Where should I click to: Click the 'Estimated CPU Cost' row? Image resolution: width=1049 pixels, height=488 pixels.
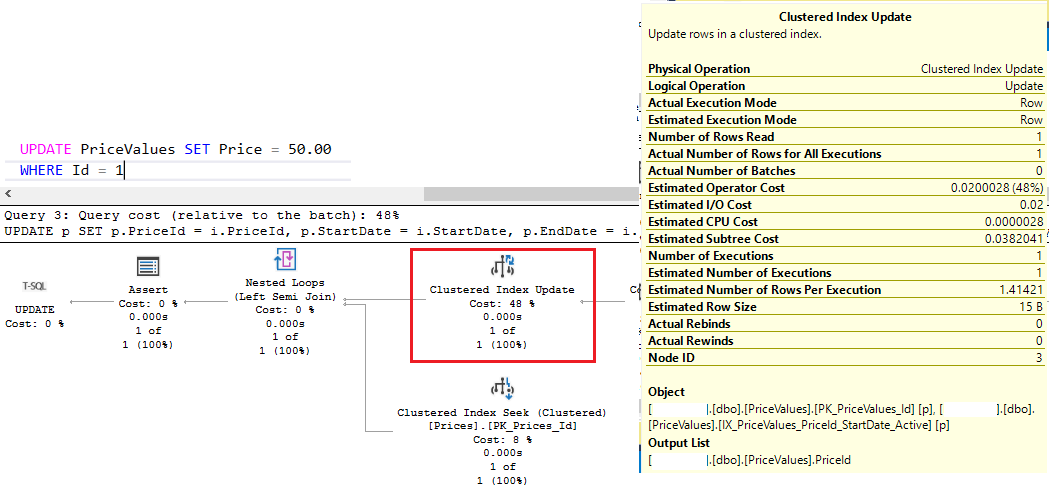pyautogui.click(x=845, y=222)
